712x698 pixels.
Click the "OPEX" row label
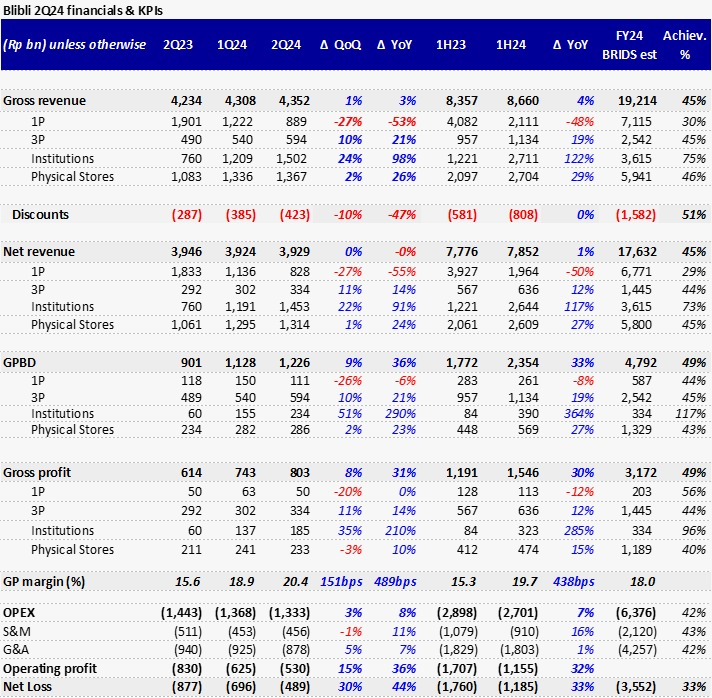(19, 613)
